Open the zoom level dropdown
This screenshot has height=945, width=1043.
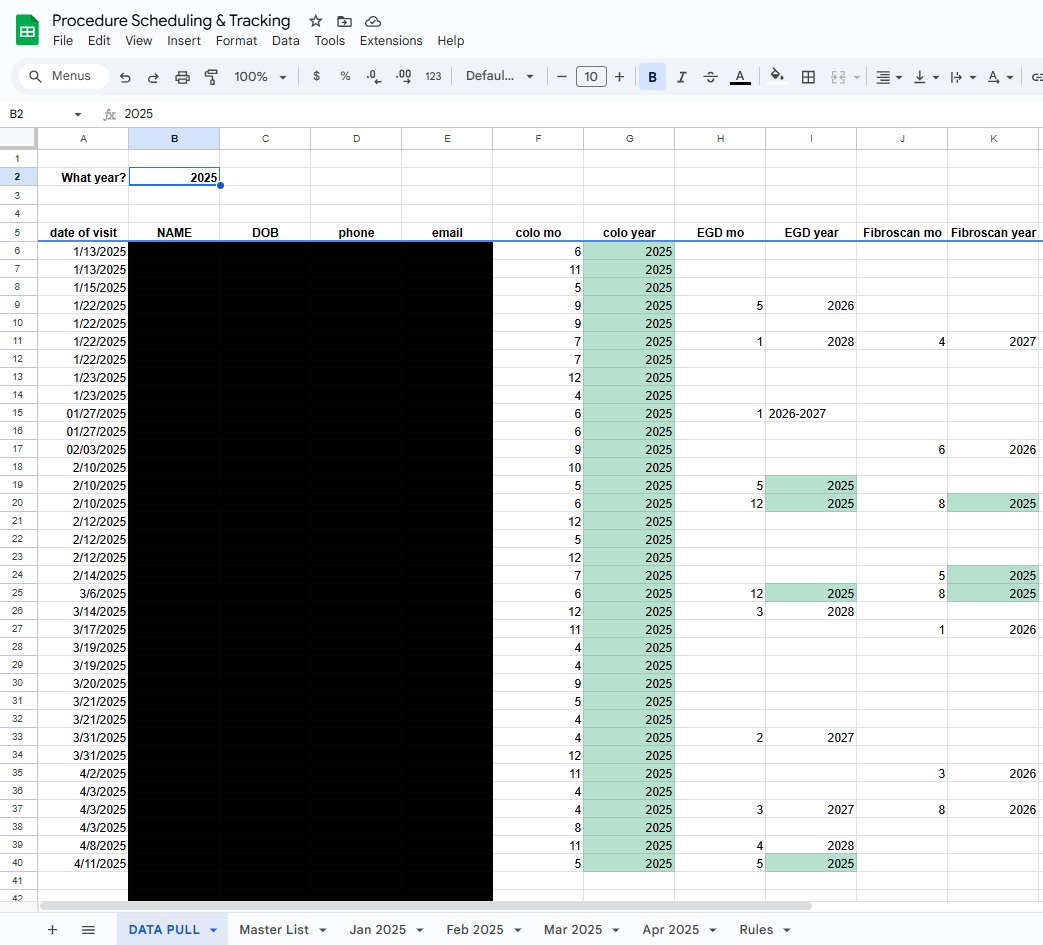click(x=260, y=77)
